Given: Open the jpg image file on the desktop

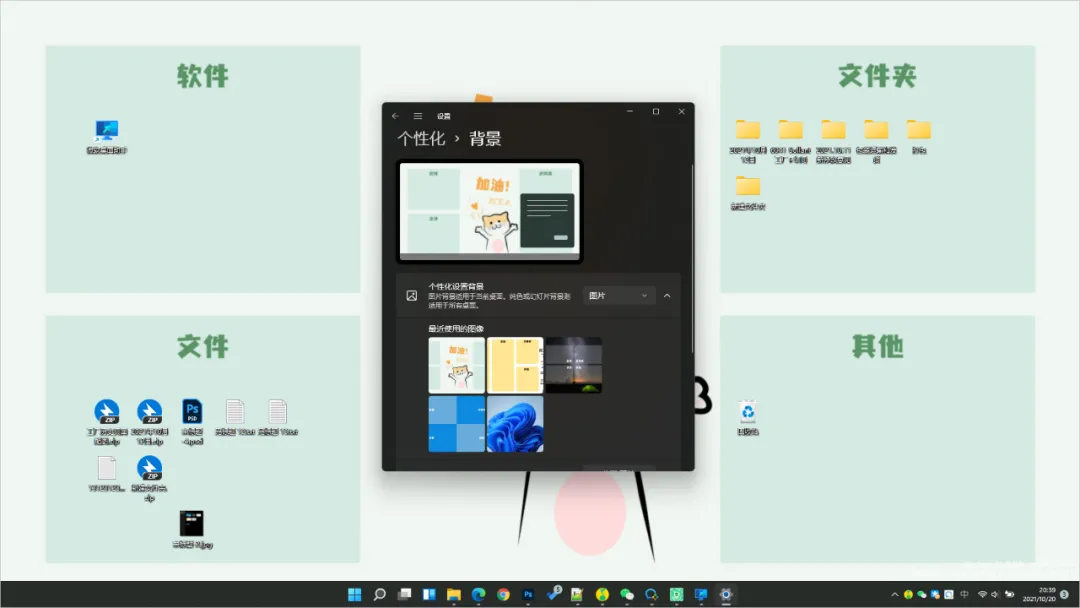Looking at the screenshot, I should [x=192, y=522].
